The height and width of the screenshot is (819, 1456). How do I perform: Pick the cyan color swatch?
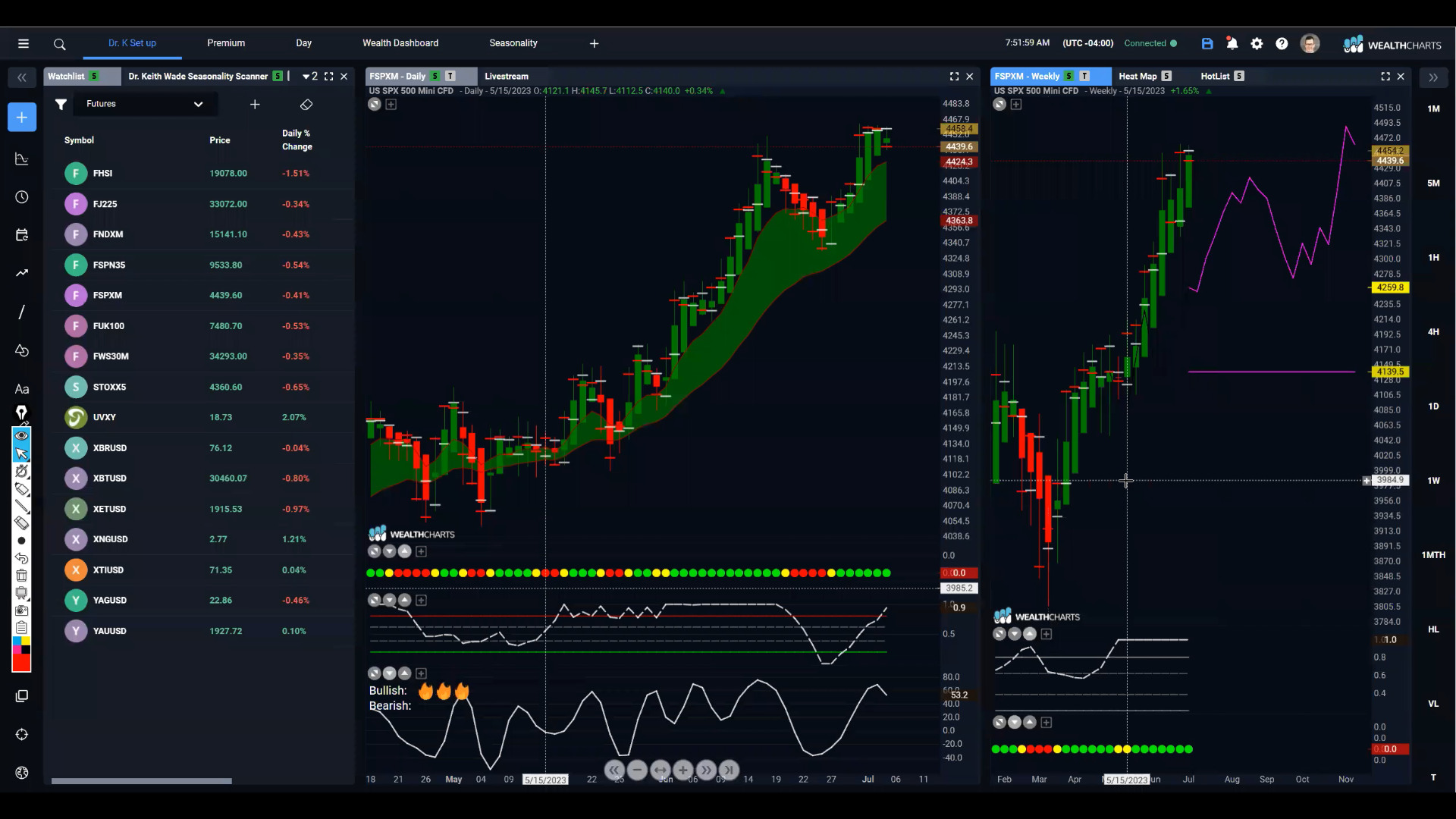tap(17, 642)
